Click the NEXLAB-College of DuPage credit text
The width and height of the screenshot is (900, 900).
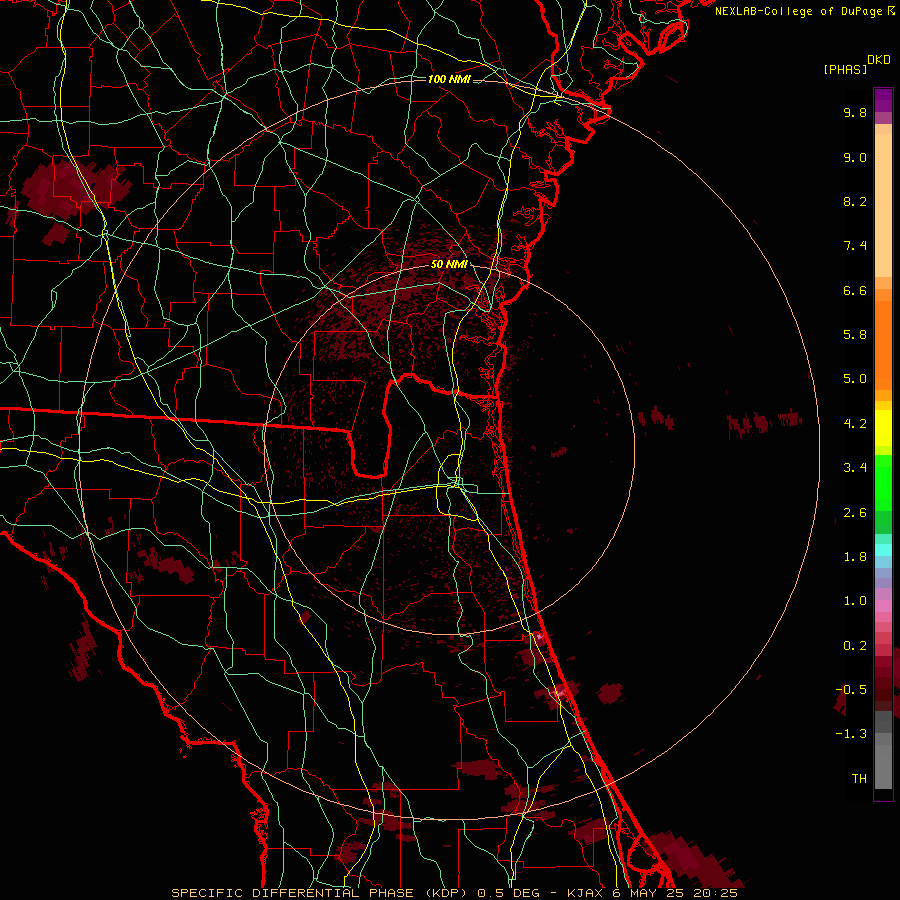pos(798,11)
